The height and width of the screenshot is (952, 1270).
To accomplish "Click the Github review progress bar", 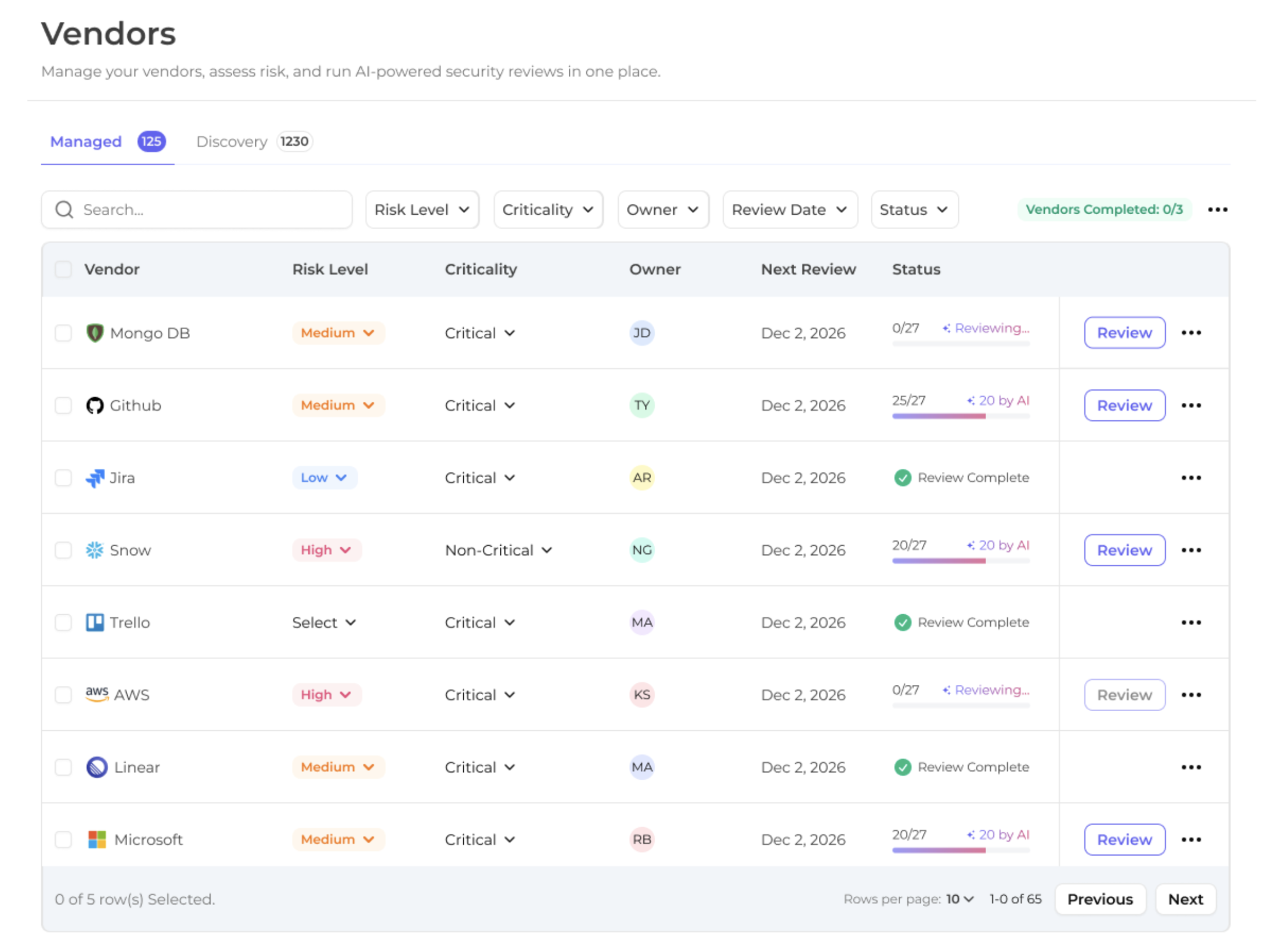I will (x=961, y=416).
